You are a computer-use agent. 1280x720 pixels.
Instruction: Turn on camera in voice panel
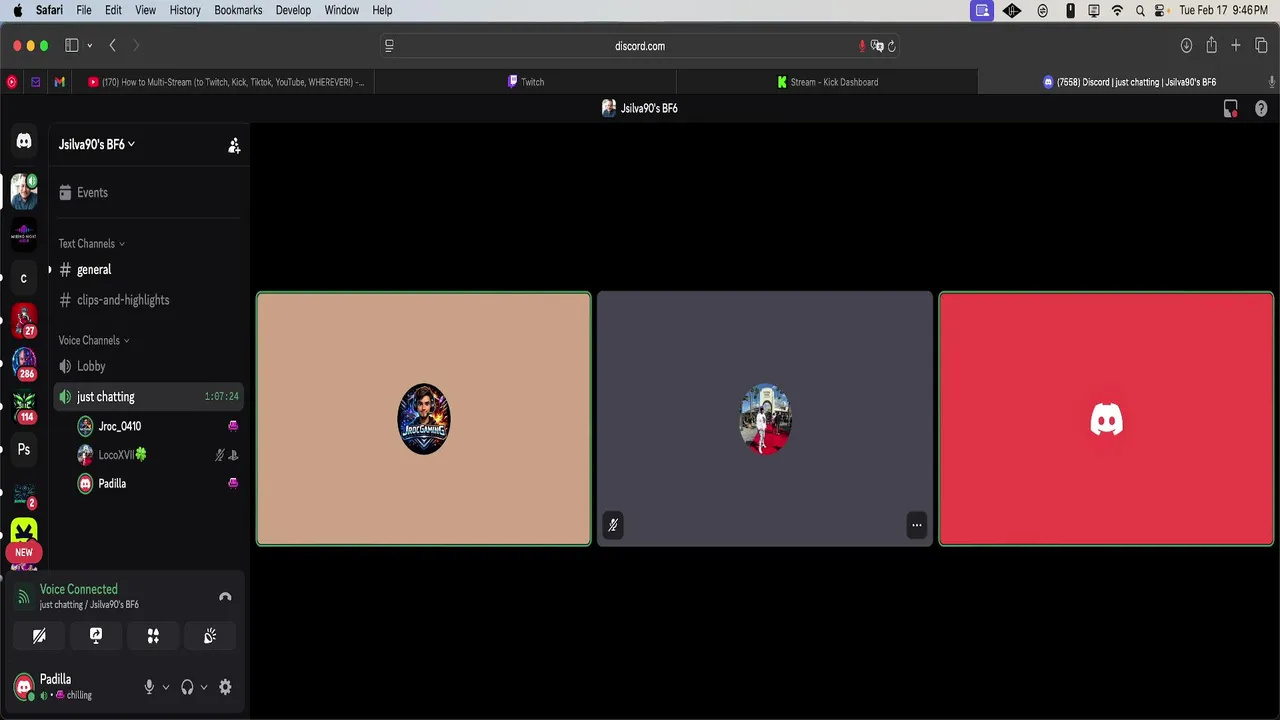[39, 636]
